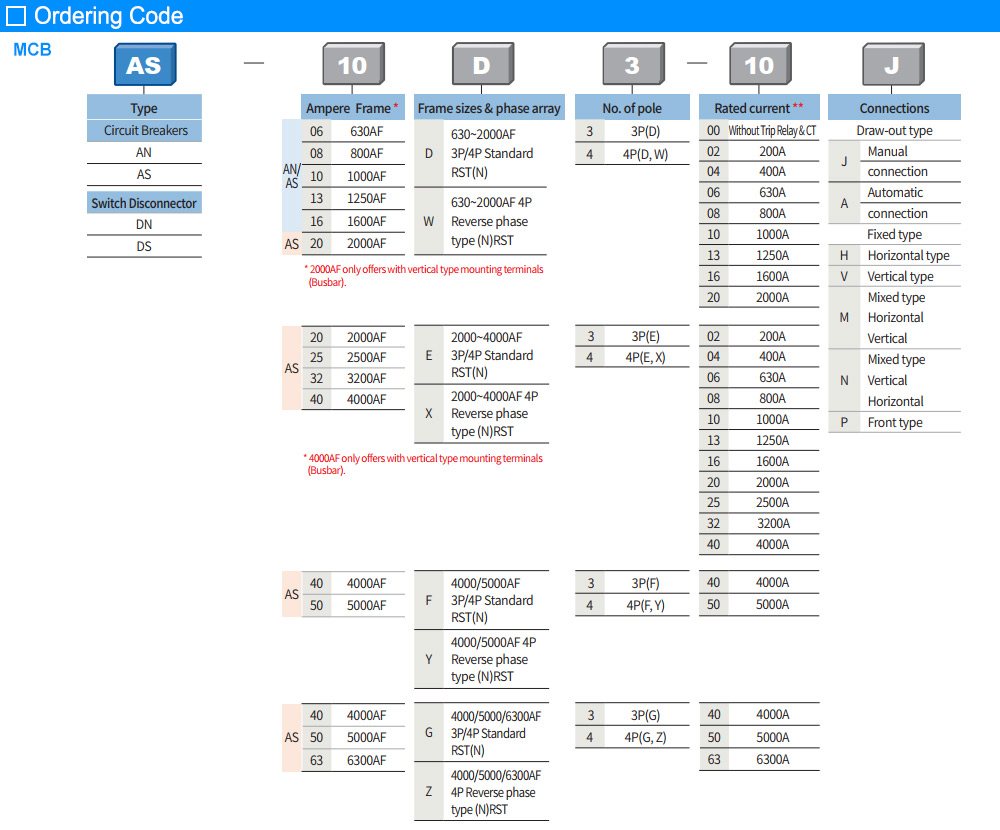Click the gray 3 block above No. of pole
The height and width of the screenshot is (830, 1000).
632,66
